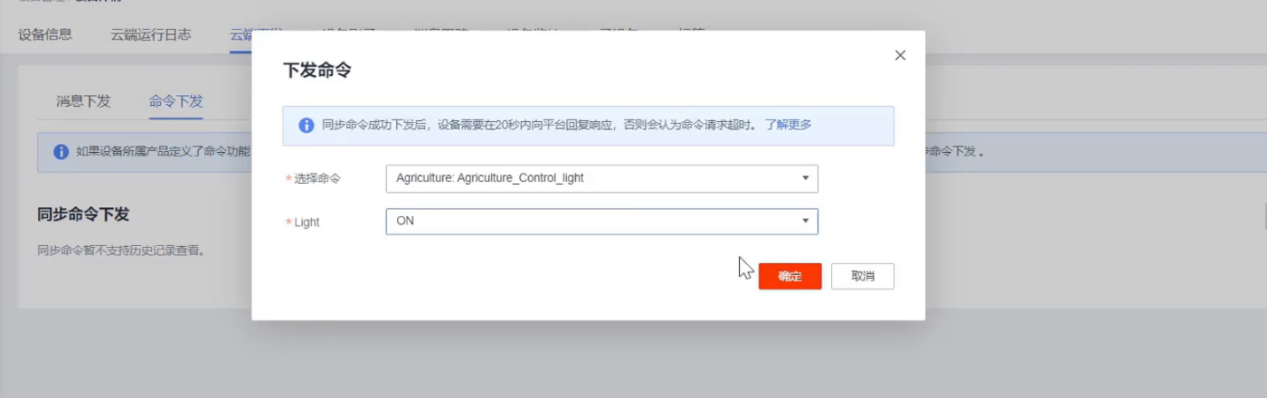1267x398 pixels.
Task: Switch to 云端运行日志 tab
Action: 151,34
